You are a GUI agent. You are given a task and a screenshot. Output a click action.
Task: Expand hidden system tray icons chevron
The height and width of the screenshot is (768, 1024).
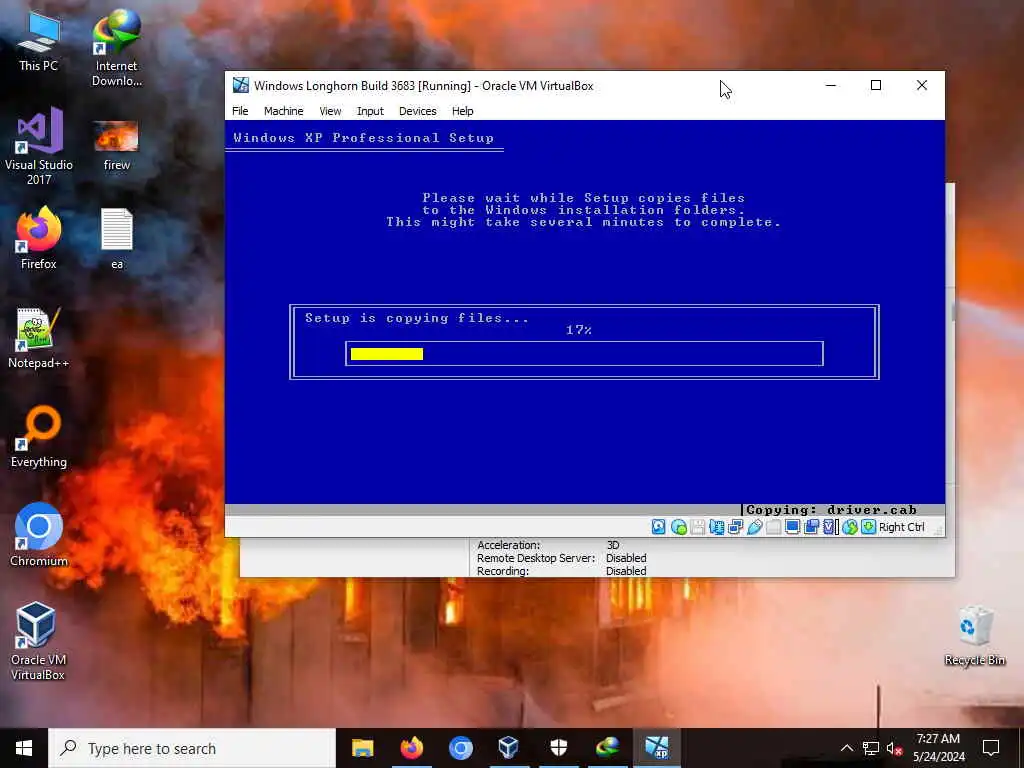click(846, 748)
